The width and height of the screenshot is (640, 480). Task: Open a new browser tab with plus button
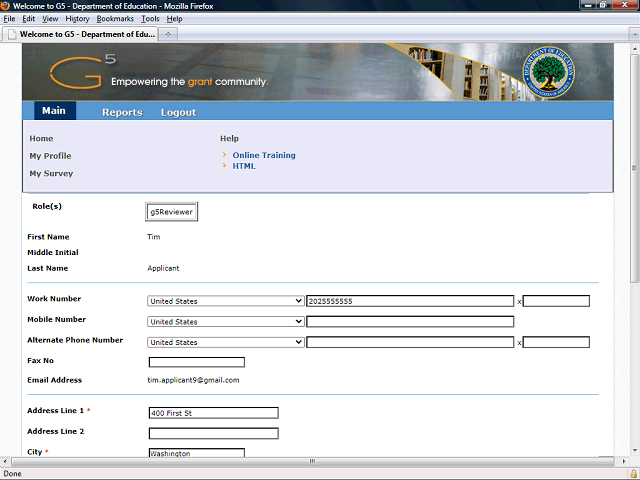click(168, 33)
